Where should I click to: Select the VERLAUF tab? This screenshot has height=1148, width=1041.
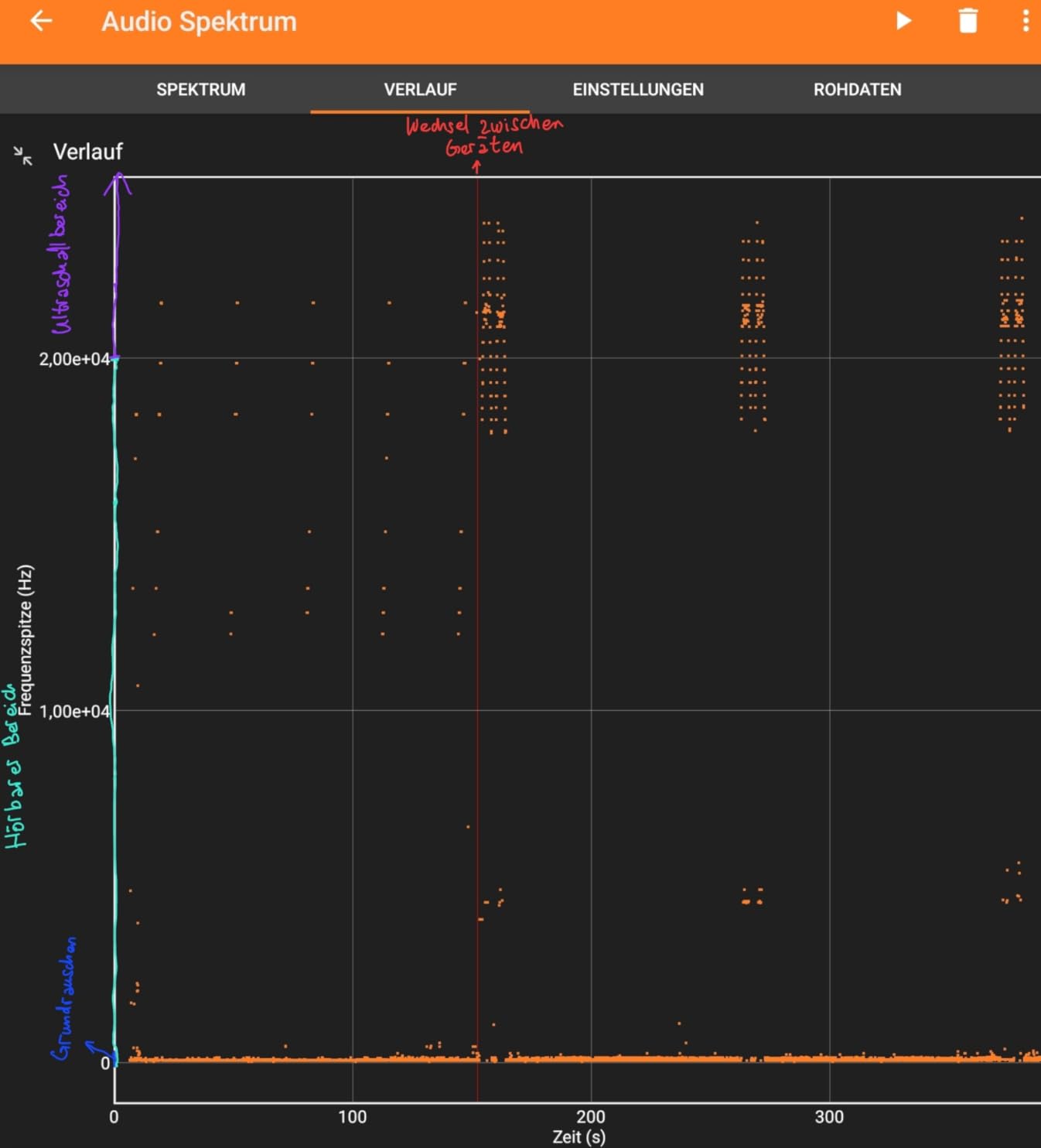(420, 90)
